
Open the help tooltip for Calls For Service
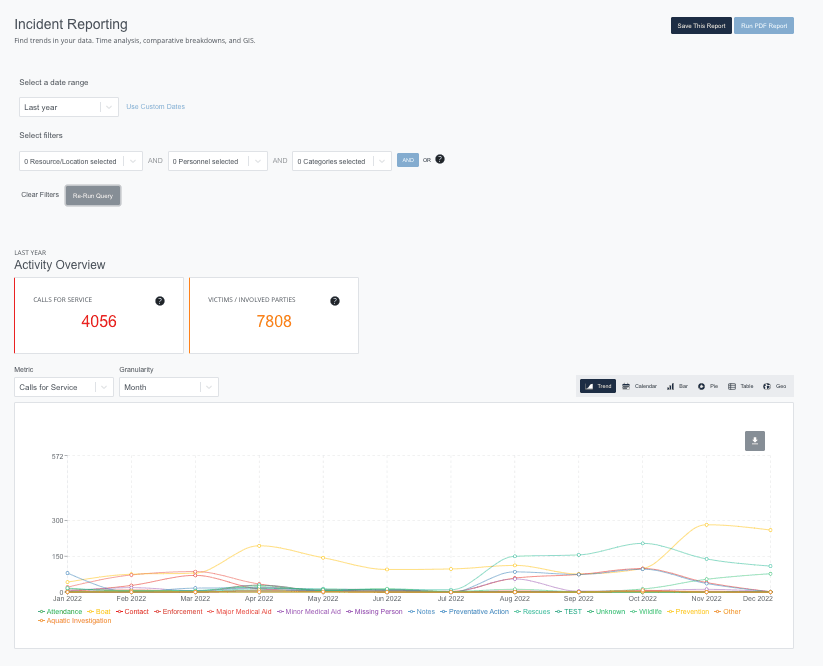pyautogui.click(x=159, y=300)
